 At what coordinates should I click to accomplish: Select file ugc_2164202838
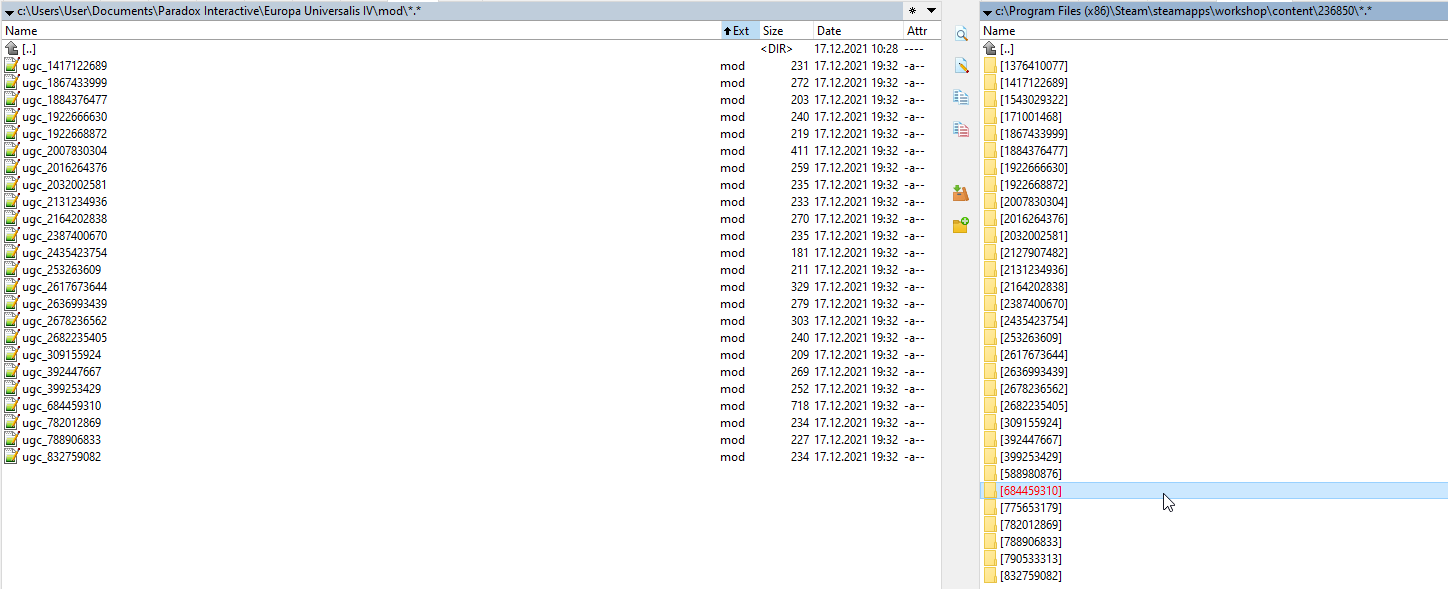coord(470,219)
